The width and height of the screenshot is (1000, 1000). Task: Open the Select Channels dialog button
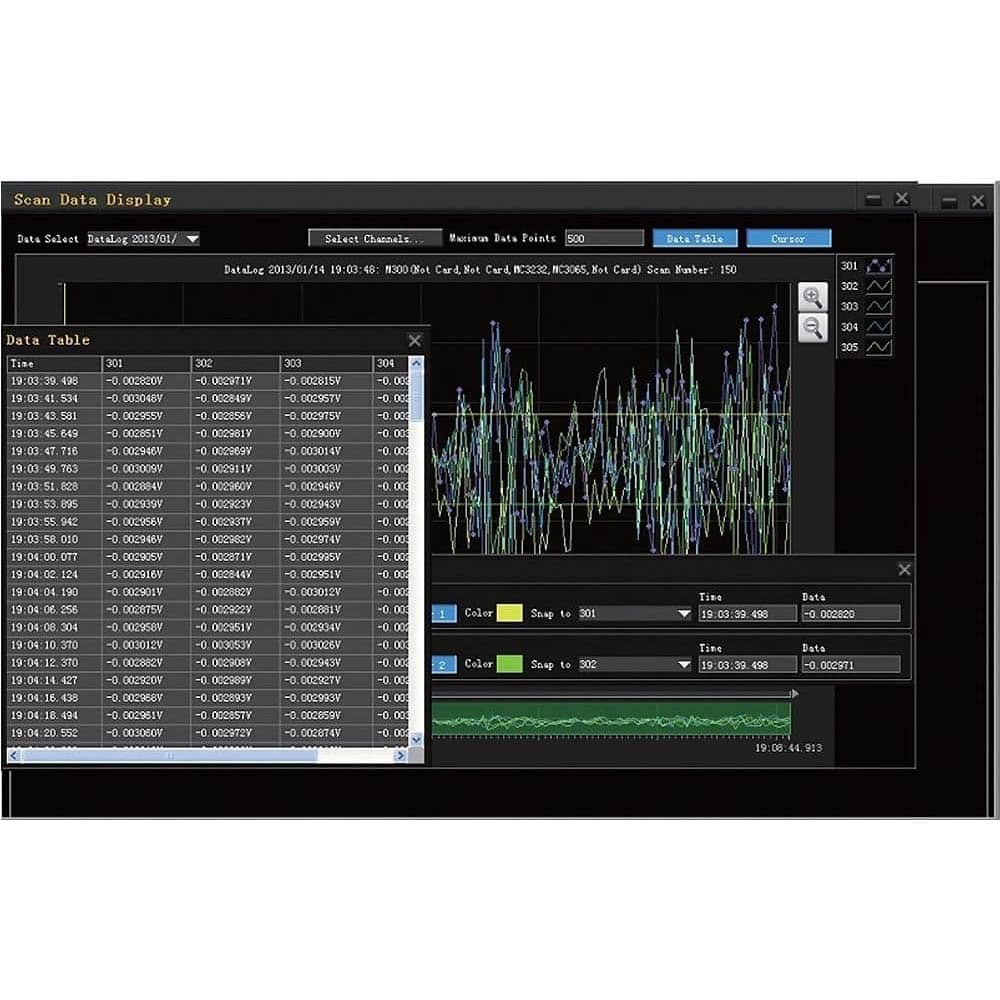[375, 239]
